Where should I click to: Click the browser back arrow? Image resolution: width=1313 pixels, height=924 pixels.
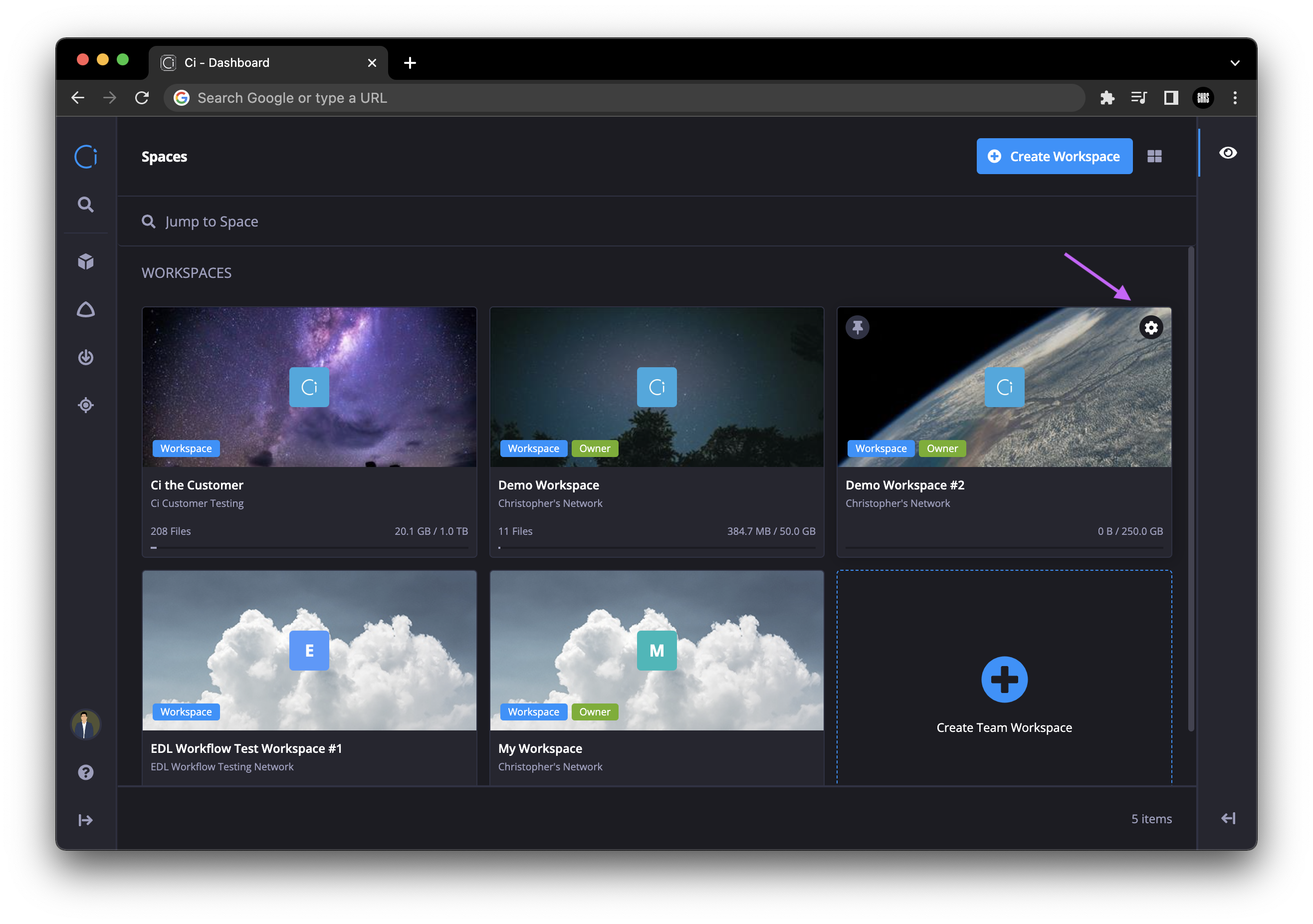point(78,98)
